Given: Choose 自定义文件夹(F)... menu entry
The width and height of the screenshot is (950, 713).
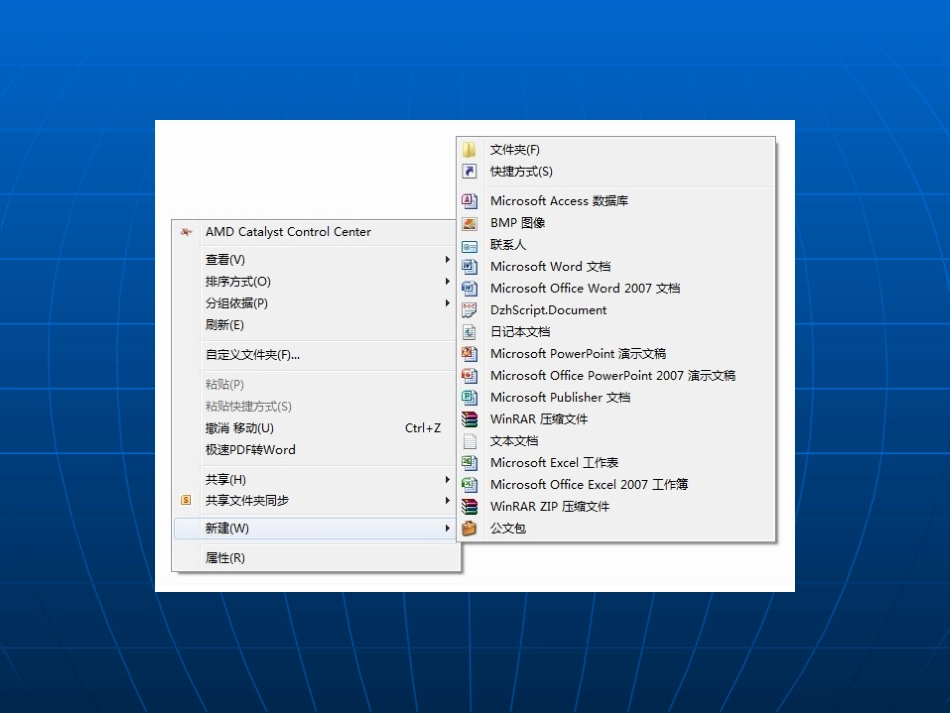Looking at the screenshot, I should 252,354.
